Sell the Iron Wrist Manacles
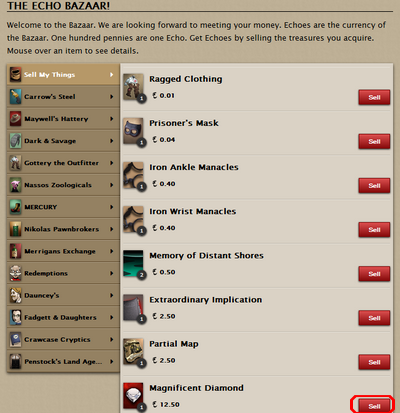Viewport: 400px width, 413px height. click(x=374, y=230)
